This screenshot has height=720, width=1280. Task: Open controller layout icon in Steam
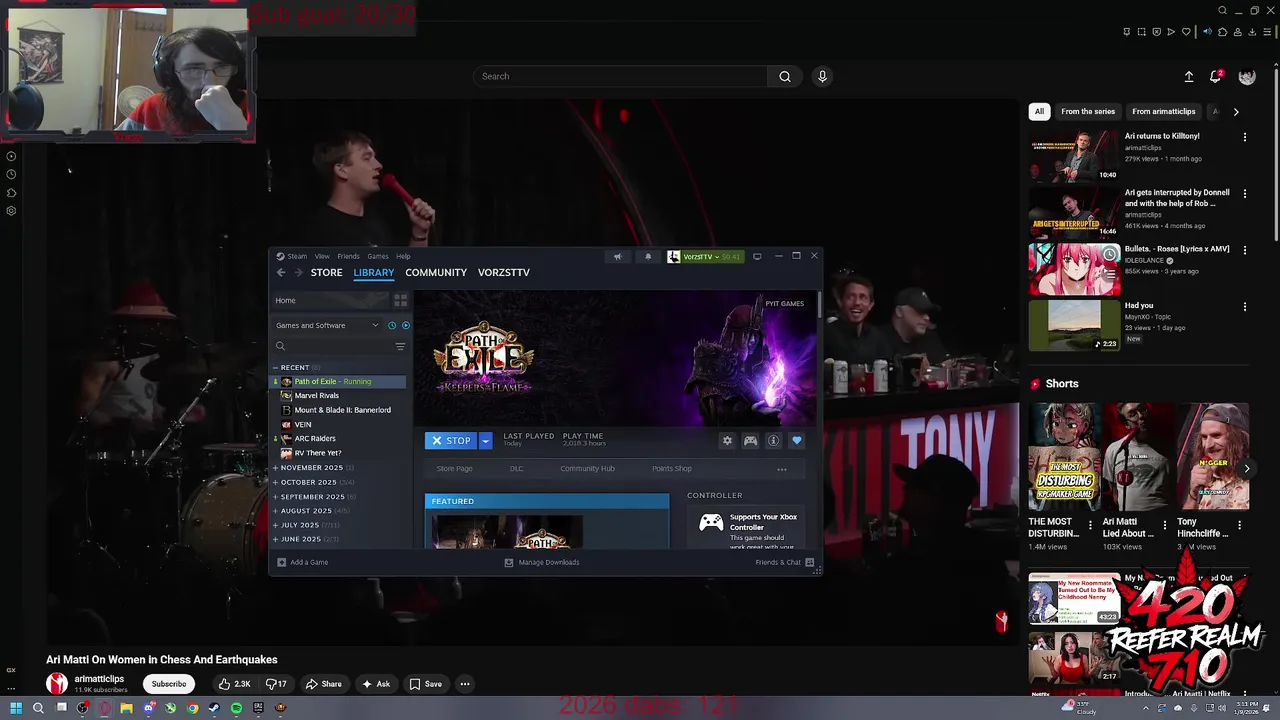pos(750,441)
